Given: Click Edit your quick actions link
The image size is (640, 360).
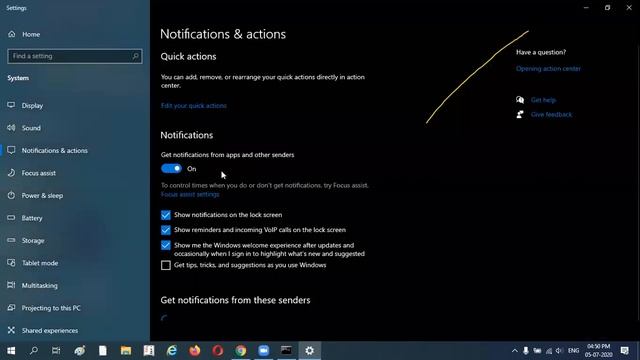Looking at the screenshot, I should (x=193, y=105).
